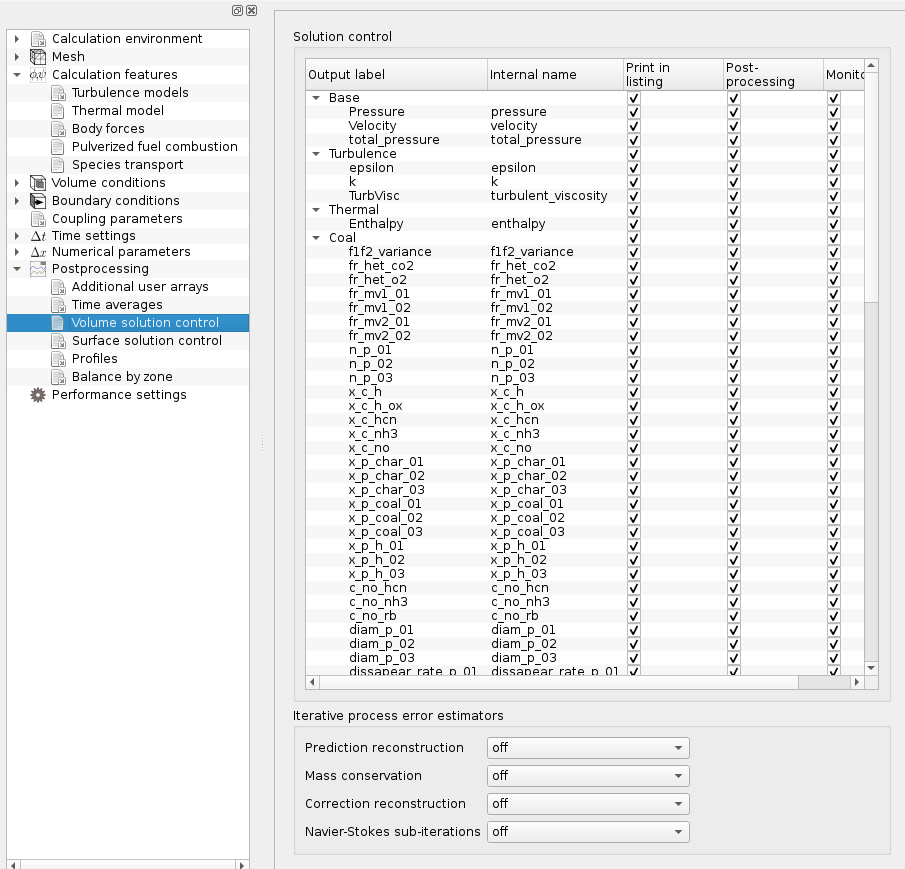Toggle Monitoring checkbox for total_pressure
The height and width of the screenshot is (869, 905).
pyautogui.click(x=833, y=140)
